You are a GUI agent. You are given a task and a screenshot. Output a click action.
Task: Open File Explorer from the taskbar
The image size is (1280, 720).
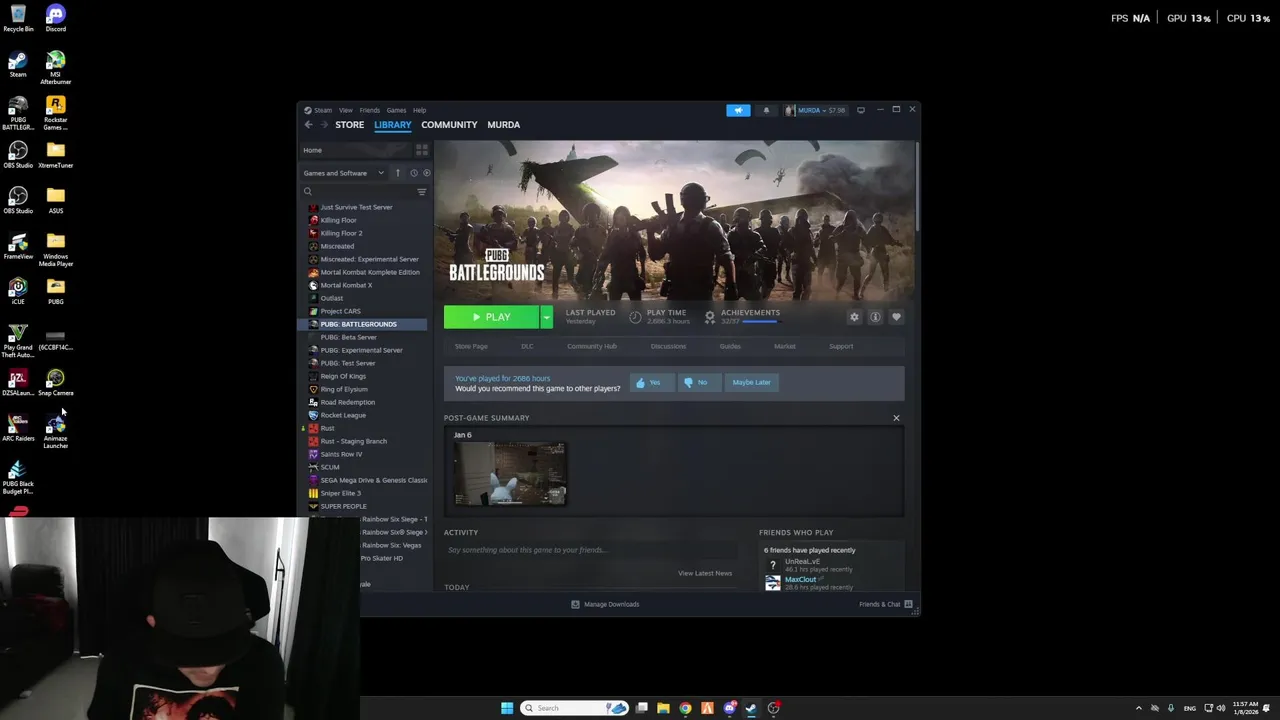(x=663, y=708)
